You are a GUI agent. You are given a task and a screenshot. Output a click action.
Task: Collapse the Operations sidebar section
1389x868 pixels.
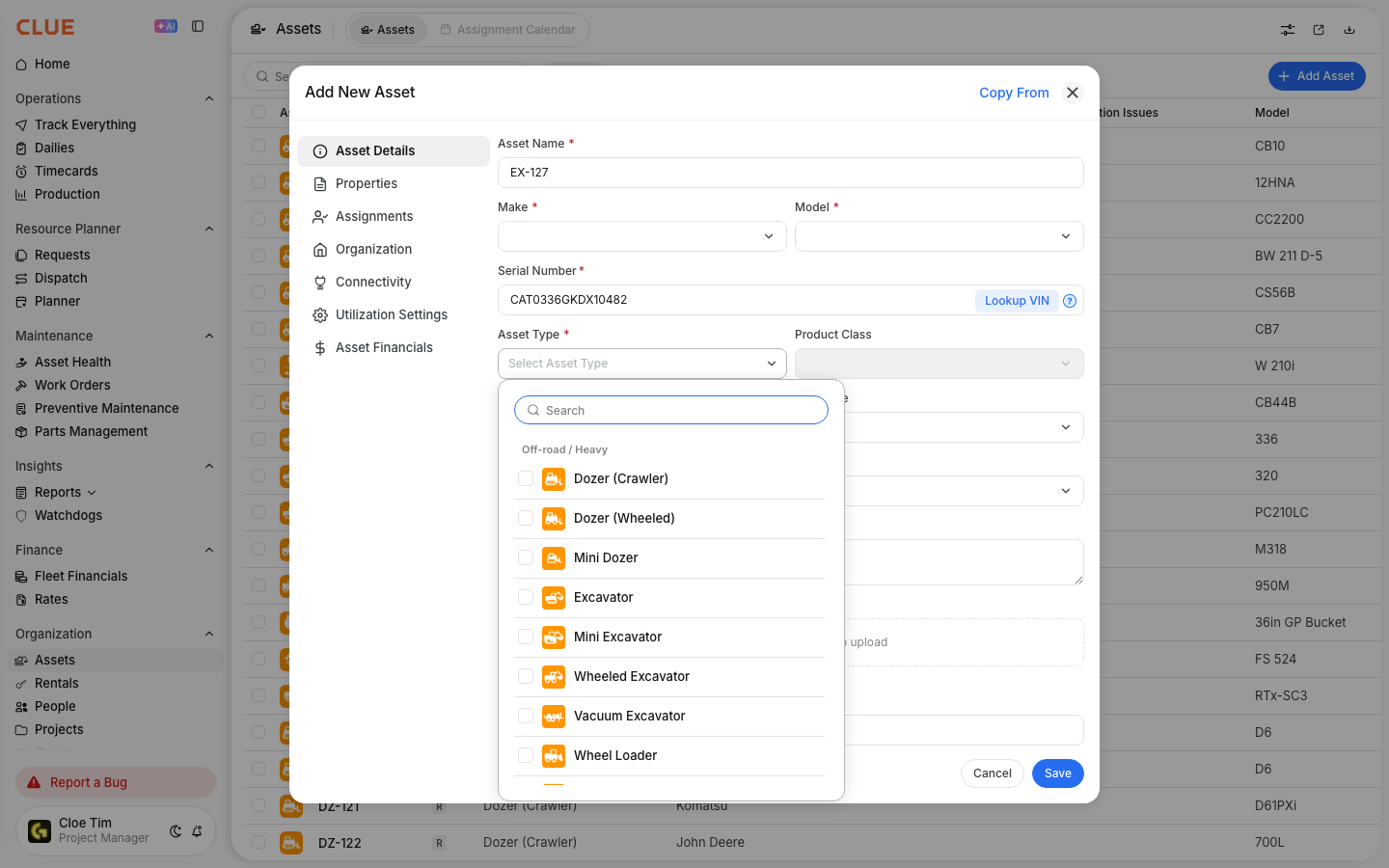209,98
